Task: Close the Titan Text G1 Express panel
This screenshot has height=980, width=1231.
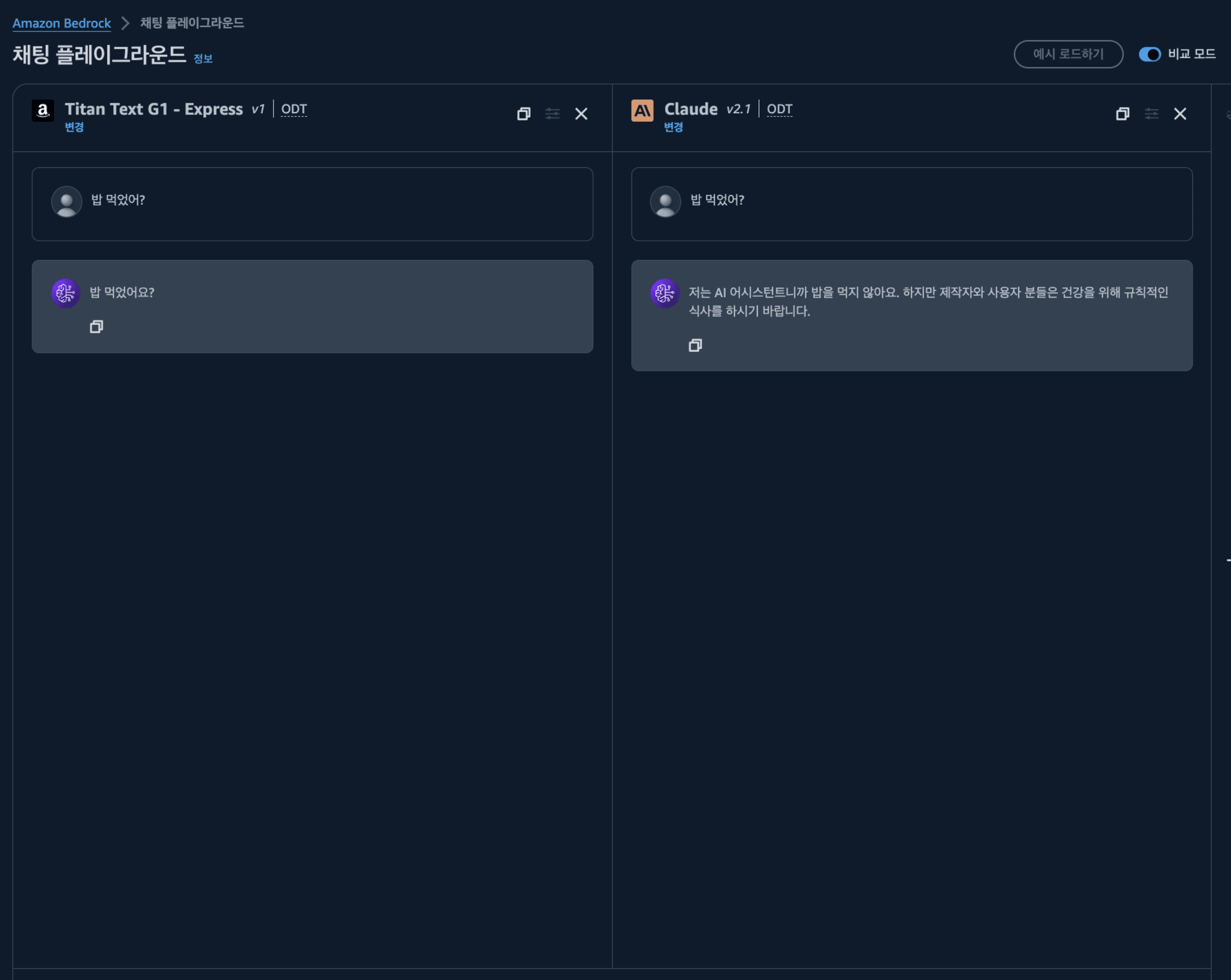Action: pyautogui.click(x=581, y=114)
